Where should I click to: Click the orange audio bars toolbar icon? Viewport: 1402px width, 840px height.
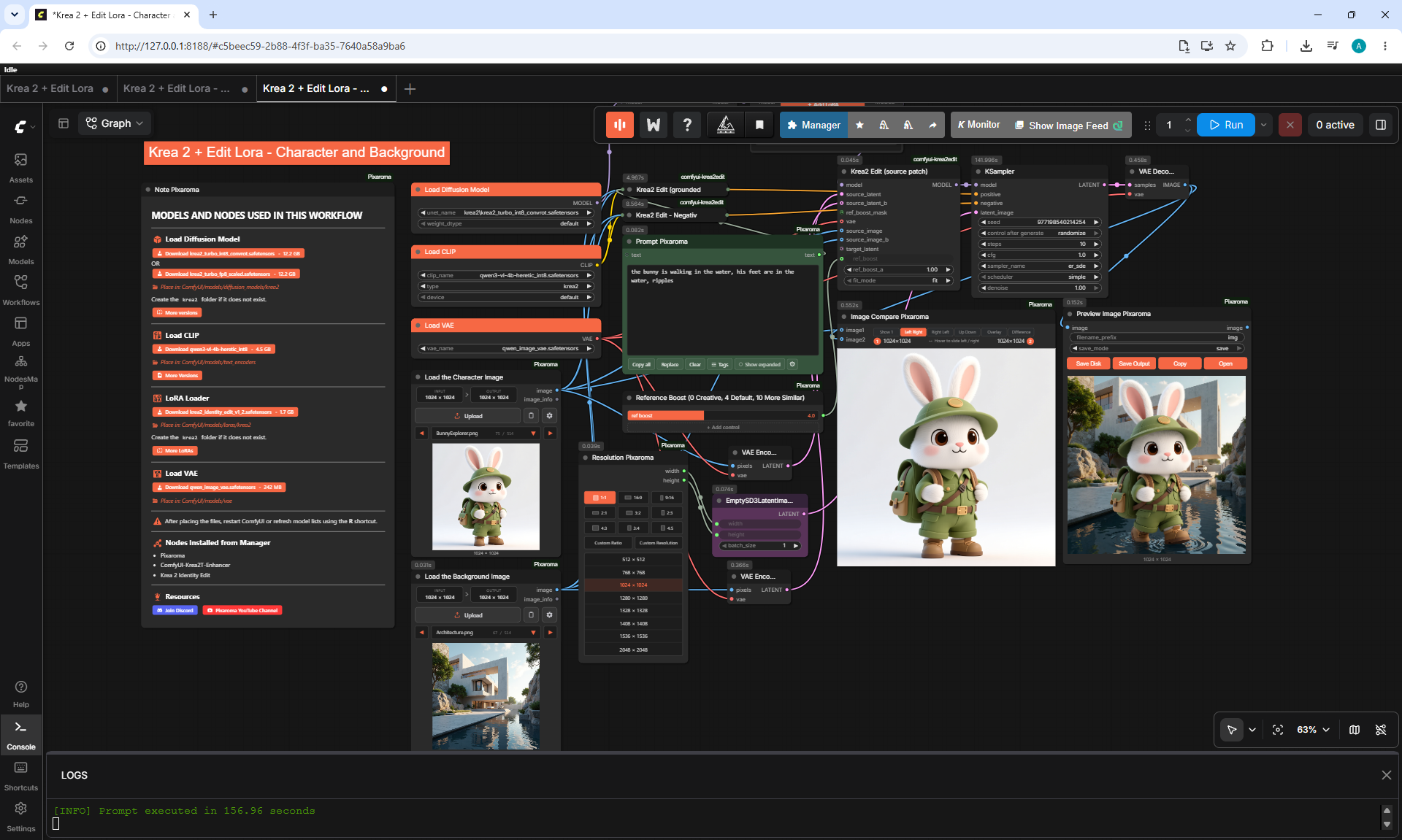click(620, 125)
